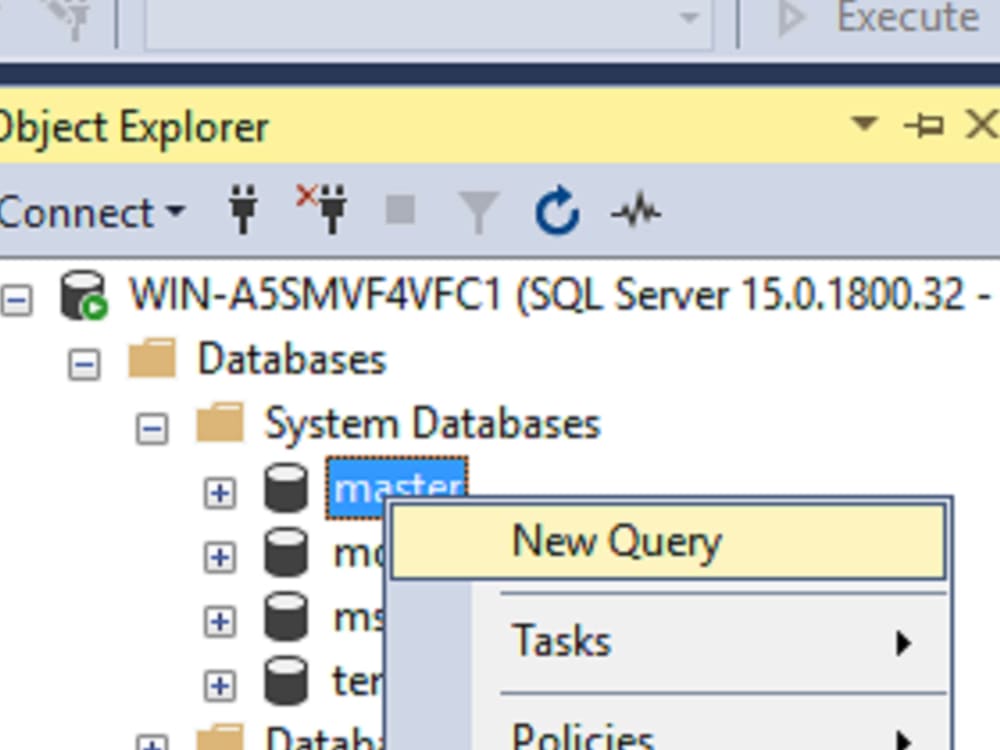
Task: Expand the model database node
Action: [219, 557]
